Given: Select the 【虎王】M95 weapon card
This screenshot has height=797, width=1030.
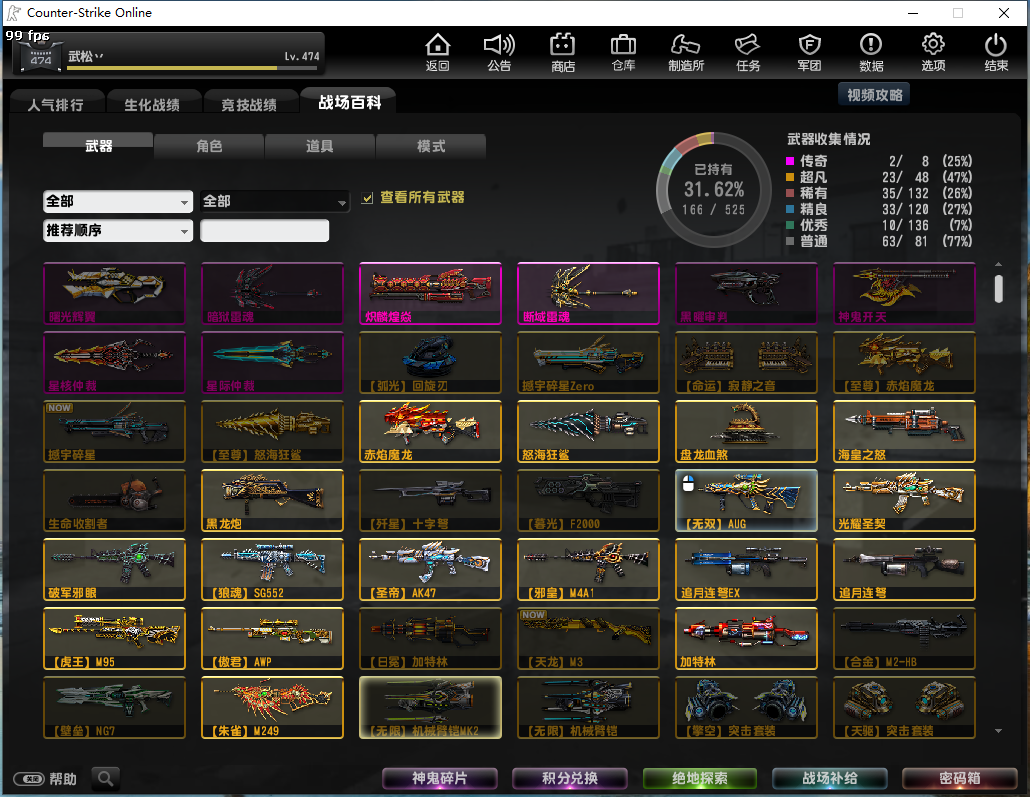Looking at the screenshot, I should 114,639.
